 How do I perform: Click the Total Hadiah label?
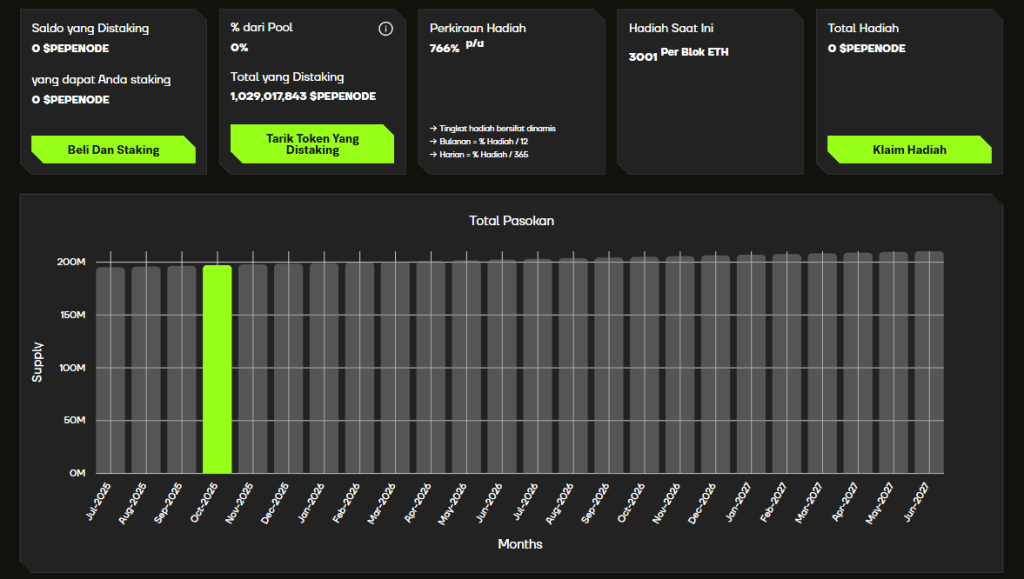(x=863, y=28)
